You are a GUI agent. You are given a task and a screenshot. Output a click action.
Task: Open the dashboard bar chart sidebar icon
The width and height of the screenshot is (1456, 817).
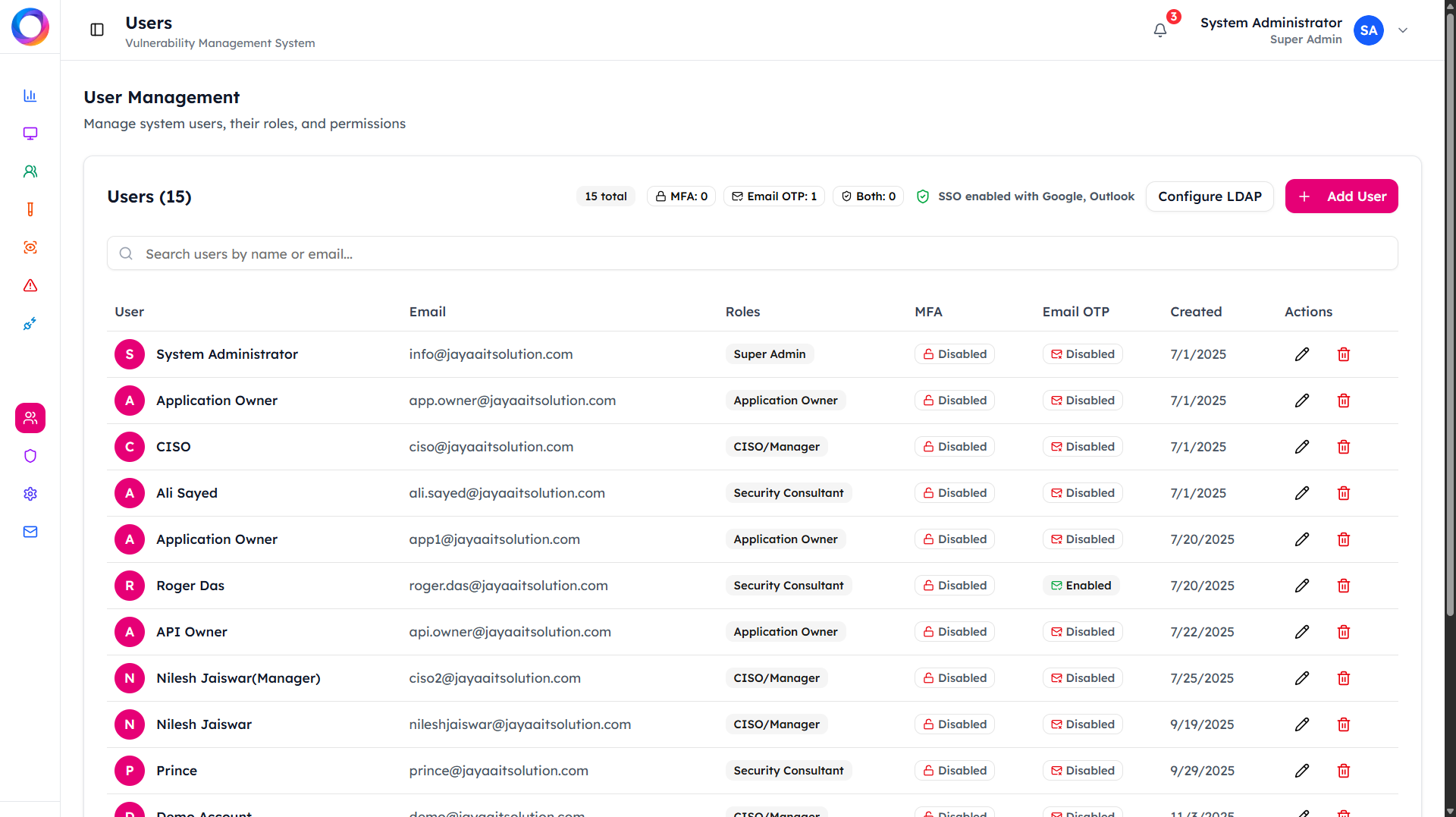(30, 96)
